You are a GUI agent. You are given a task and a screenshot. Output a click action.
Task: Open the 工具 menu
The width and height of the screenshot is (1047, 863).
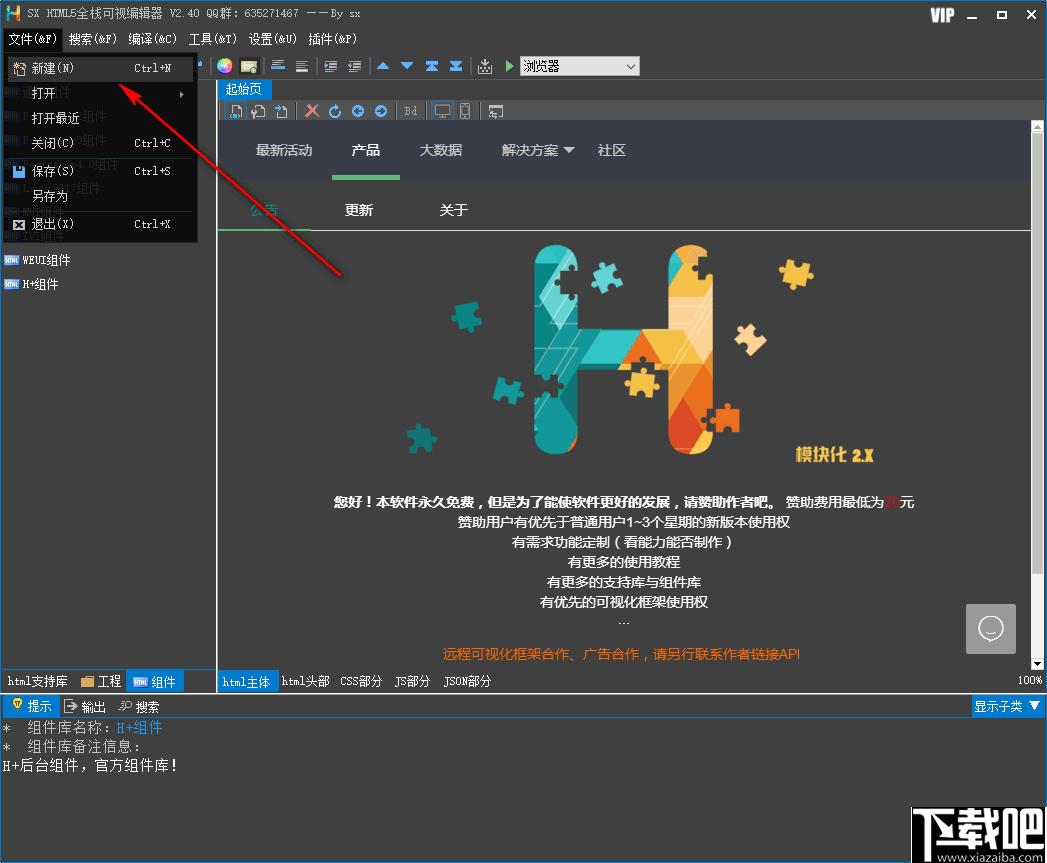coord(212,39)
